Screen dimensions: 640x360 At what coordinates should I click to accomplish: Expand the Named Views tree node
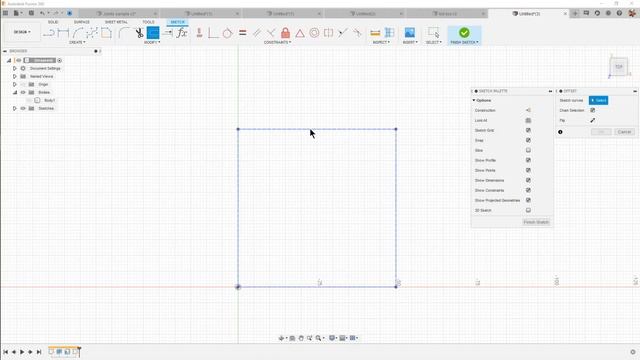point(15,76)
